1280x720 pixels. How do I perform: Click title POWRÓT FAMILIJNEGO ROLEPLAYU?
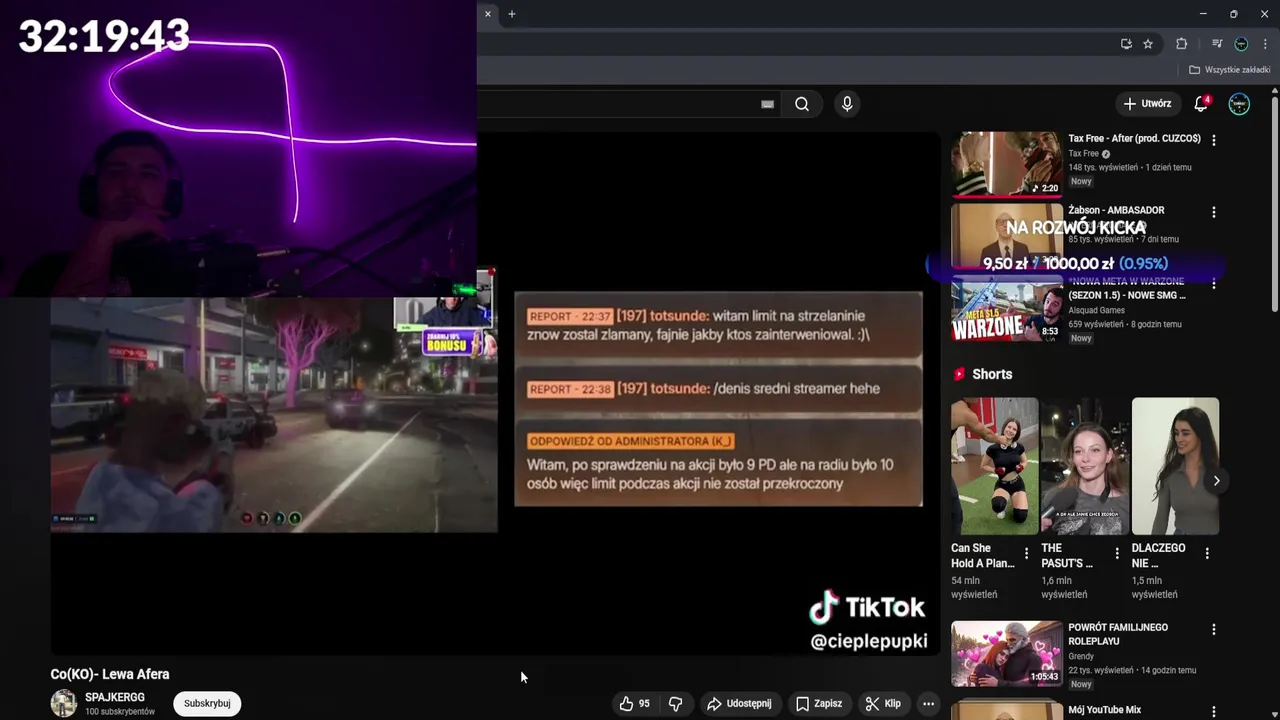pyautogui.click(x=1118, y=634)
